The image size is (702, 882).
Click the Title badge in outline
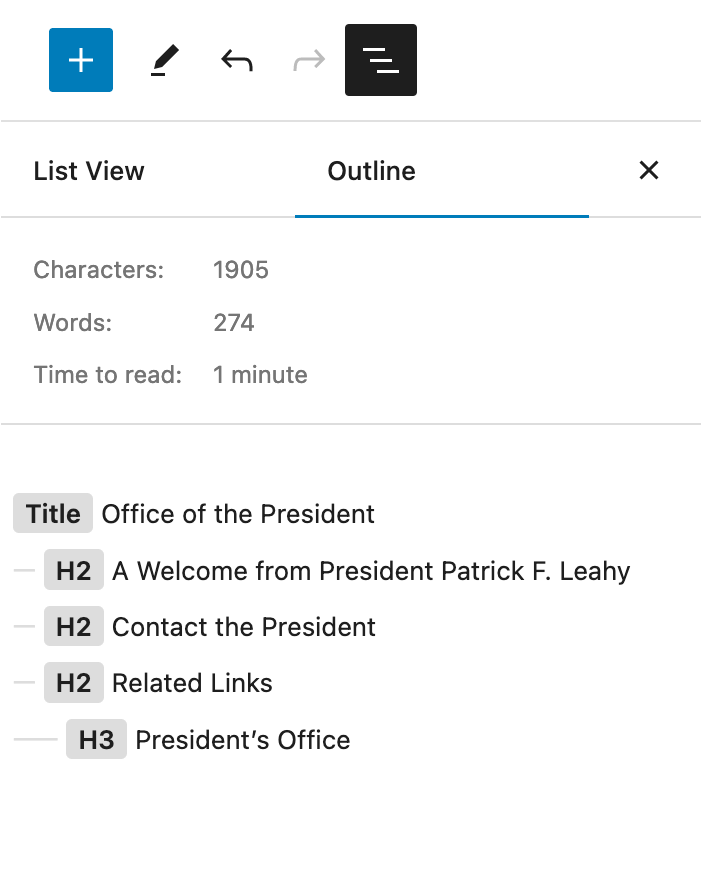(53, 514)
